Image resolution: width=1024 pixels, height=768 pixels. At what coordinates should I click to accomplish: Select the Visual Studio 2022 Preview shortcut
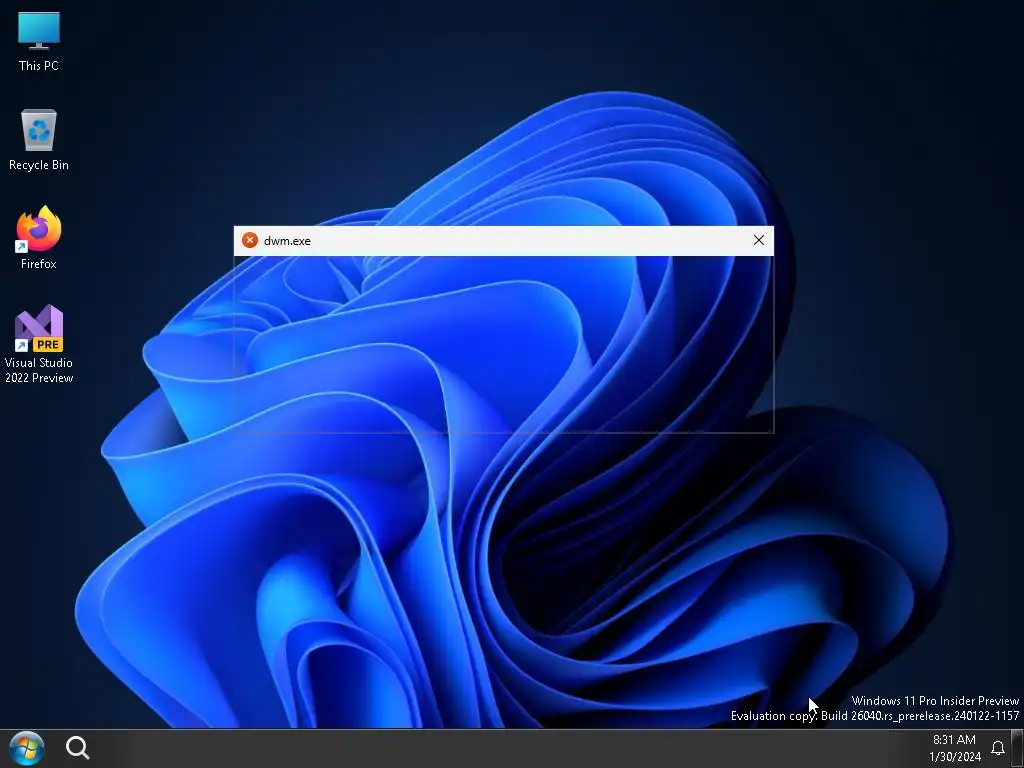39,344
